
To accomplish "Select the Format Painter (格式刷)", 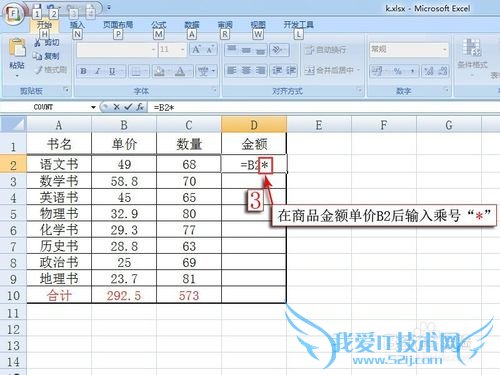I will 51,69.
